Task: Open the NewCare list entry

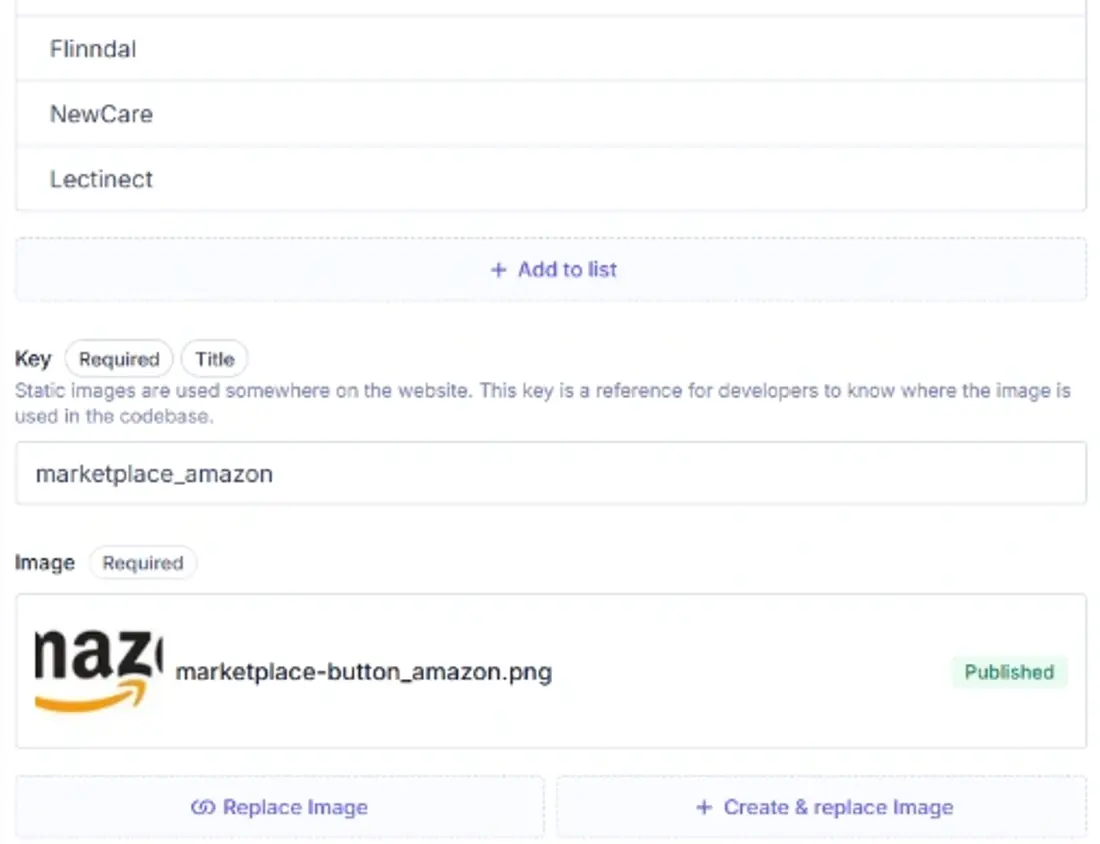Action: (x=551, y=114)
